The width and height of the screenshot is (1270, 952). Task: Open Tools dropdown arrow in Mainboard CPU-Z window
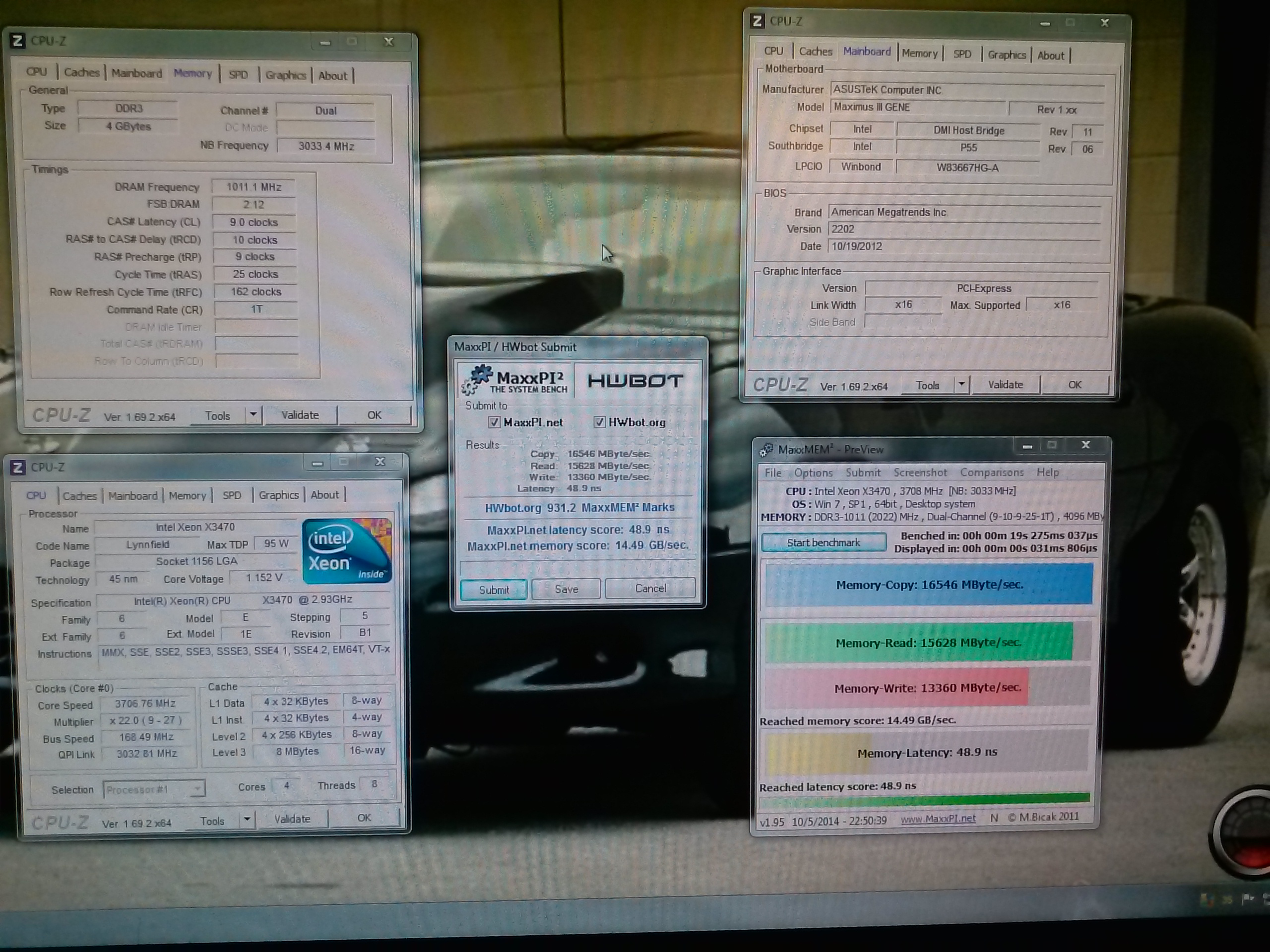pos(962,384)
